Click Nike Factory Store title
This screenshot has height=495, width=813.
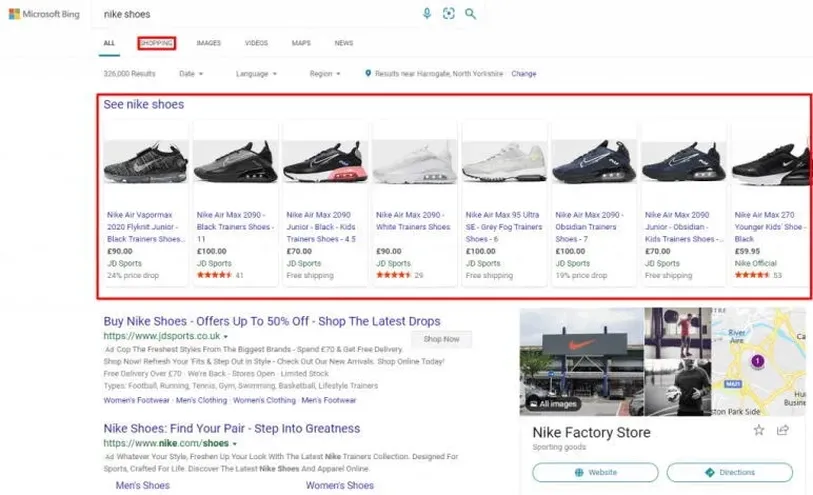591,432
